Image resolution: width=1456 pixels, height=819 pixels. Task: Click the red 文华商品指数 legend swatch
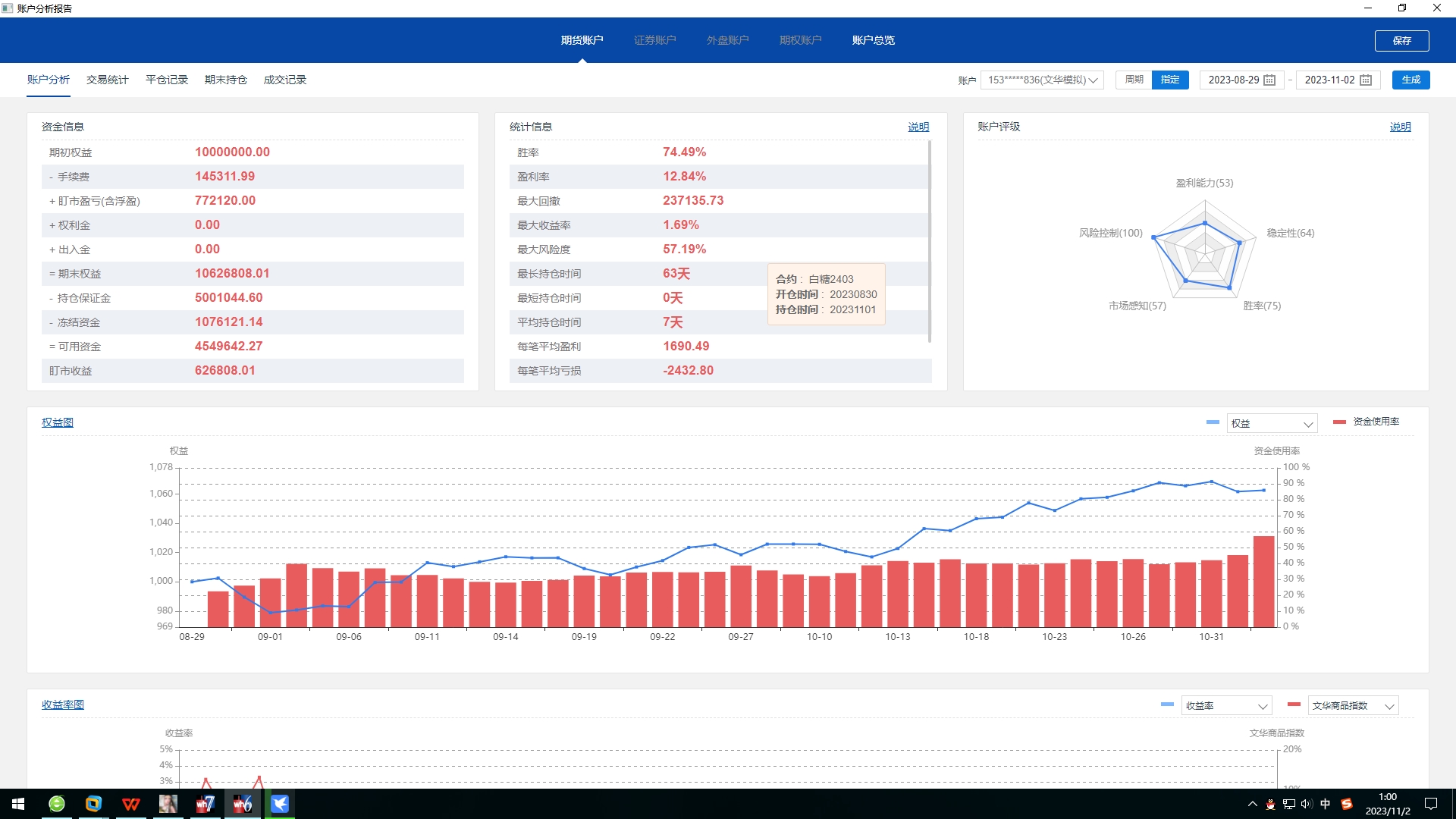coord(1294,704)
